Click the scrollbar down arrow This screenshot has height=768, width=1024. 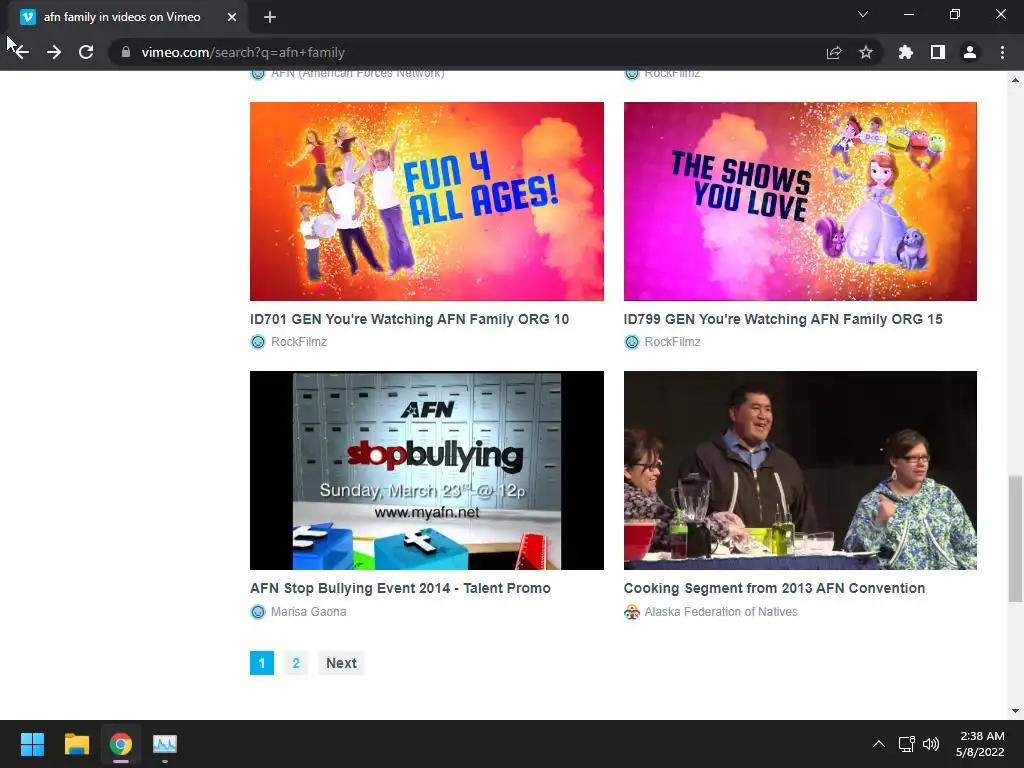1015,711
